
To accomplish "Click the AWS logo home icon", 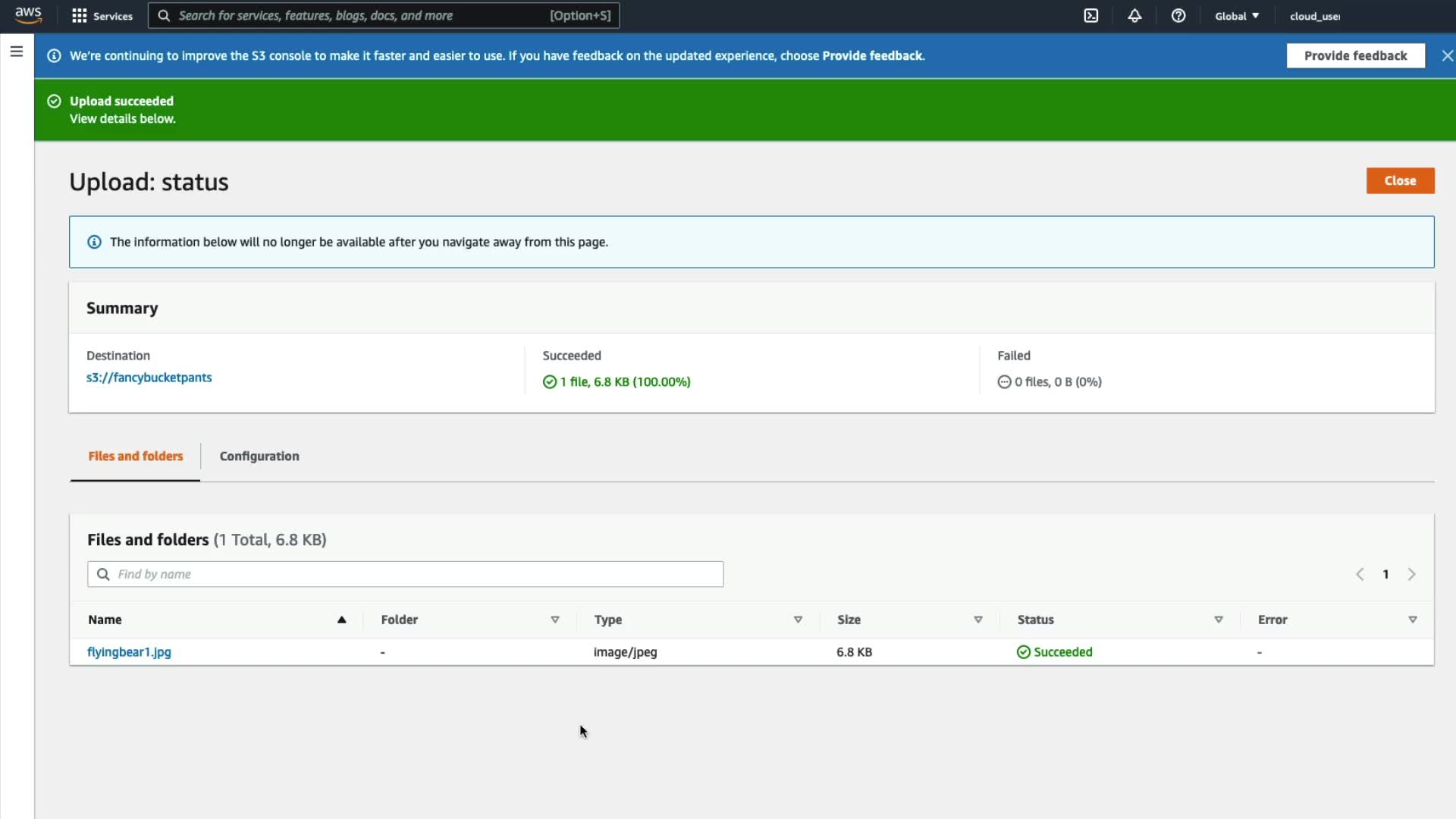I will [x=28, y=15].
